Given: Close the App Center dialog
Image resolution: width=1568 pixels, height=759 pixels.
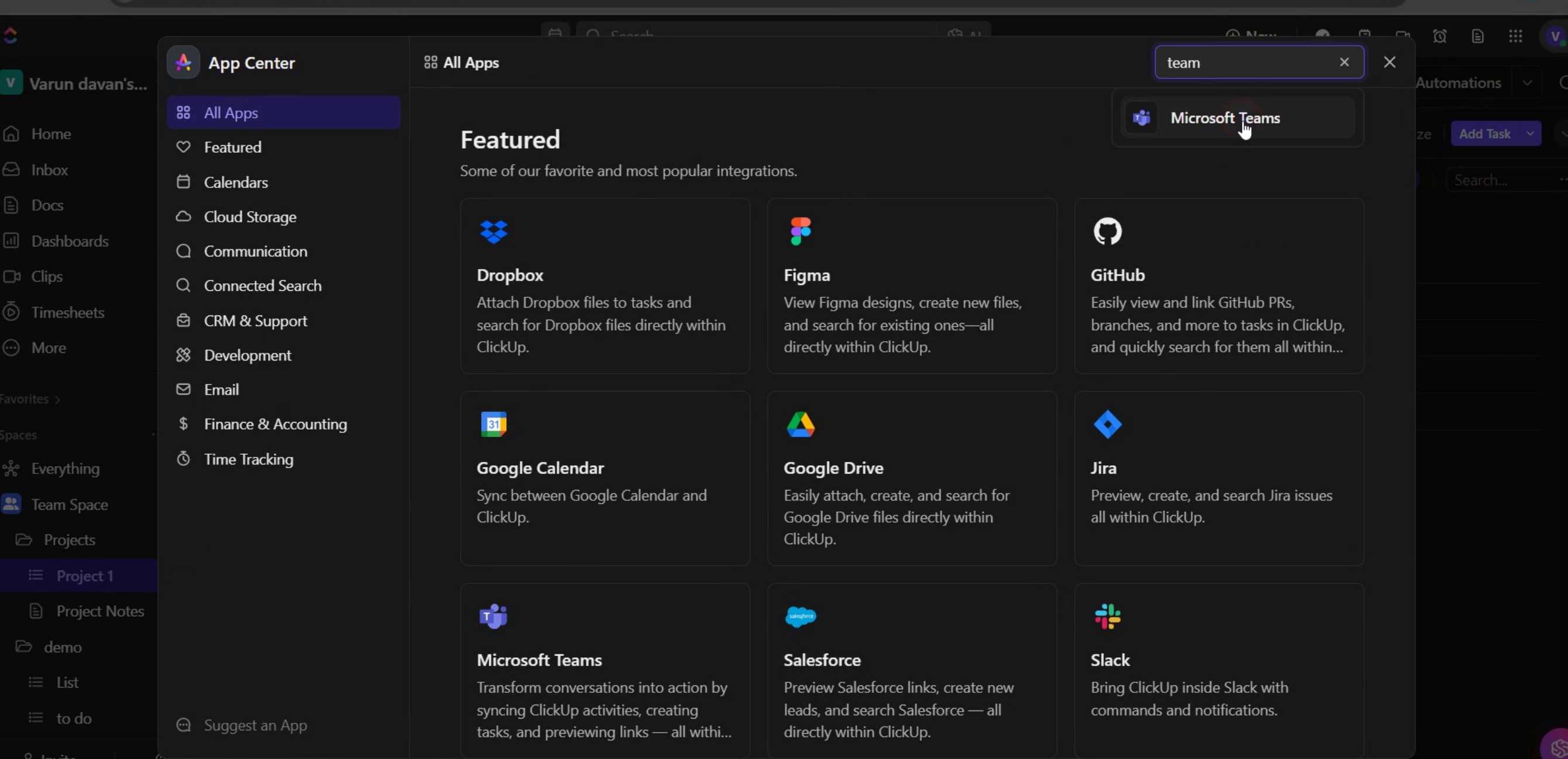Looking at the screenshot, I should [1389, 62].
